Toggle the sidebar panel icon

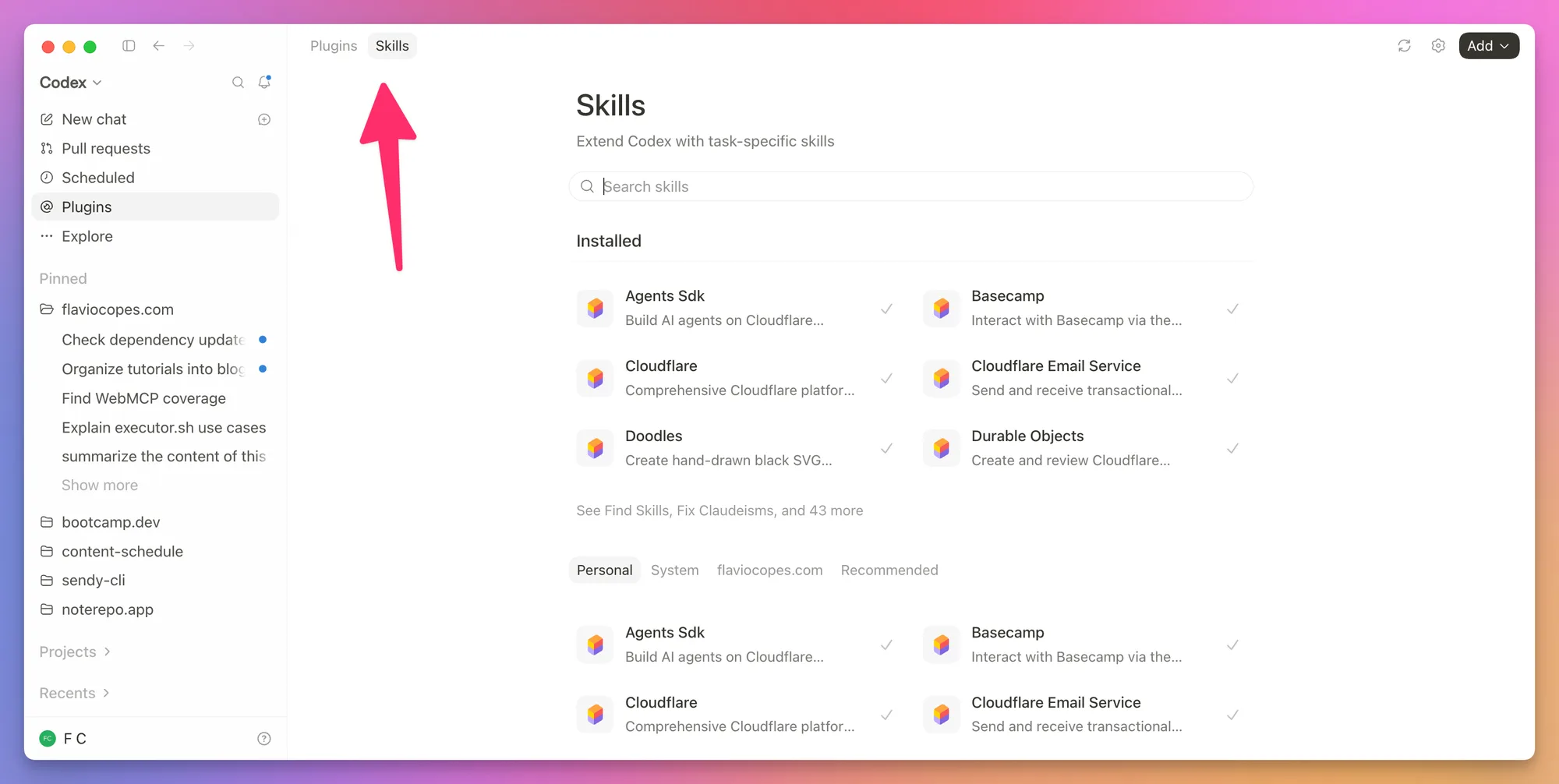click(x=129, y=46)
